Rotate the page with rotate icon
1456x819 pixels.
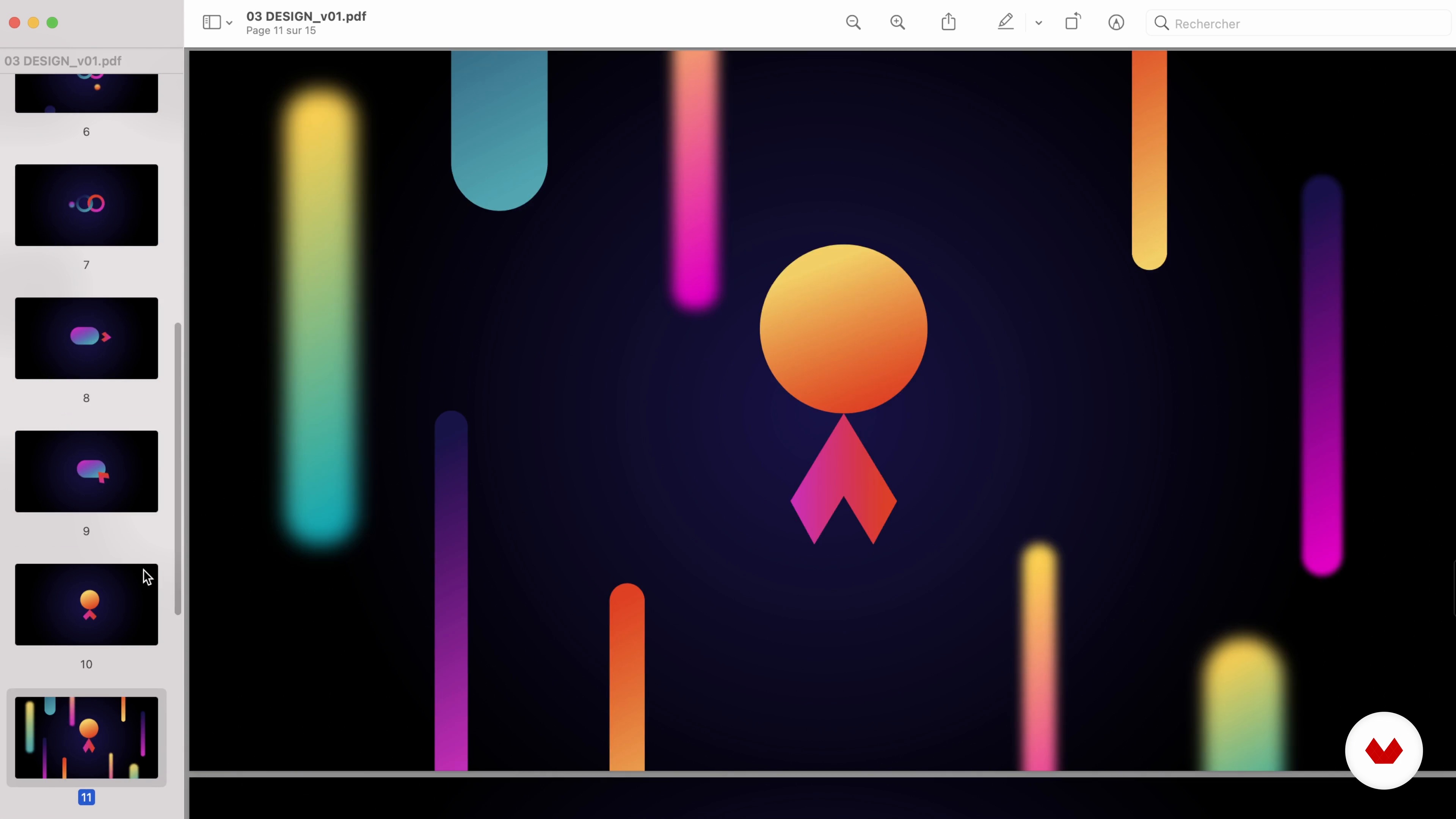click(x=1072, y=23)
